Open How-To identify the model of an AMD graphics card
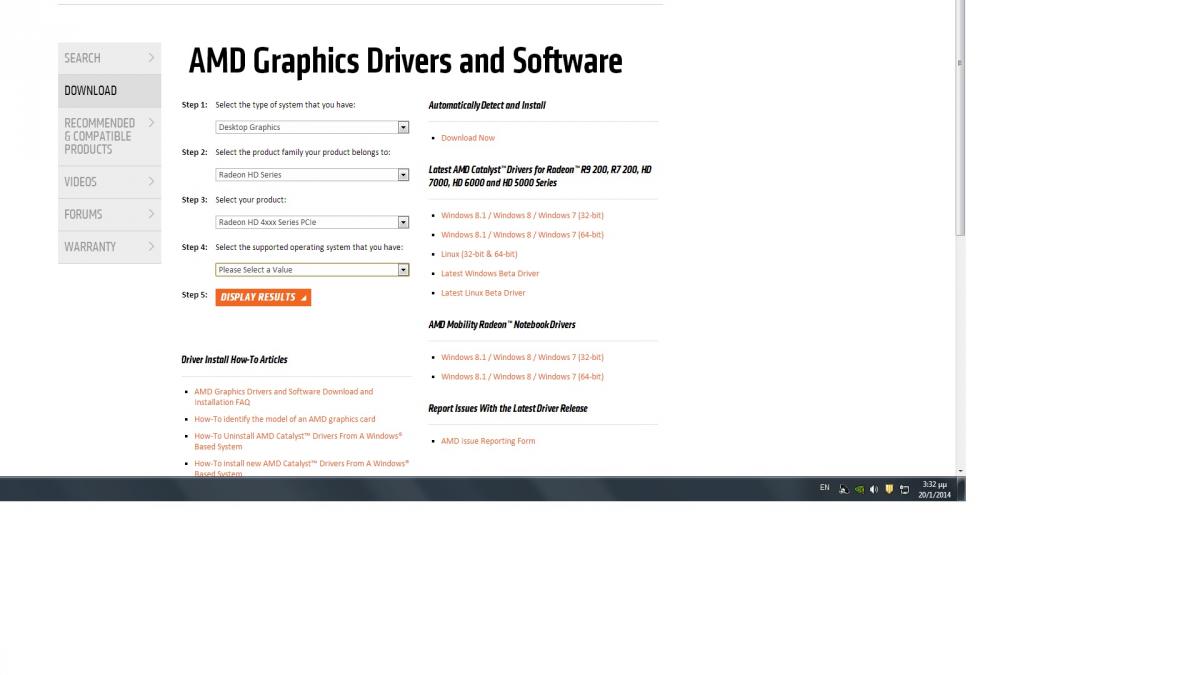 [285, 419]
